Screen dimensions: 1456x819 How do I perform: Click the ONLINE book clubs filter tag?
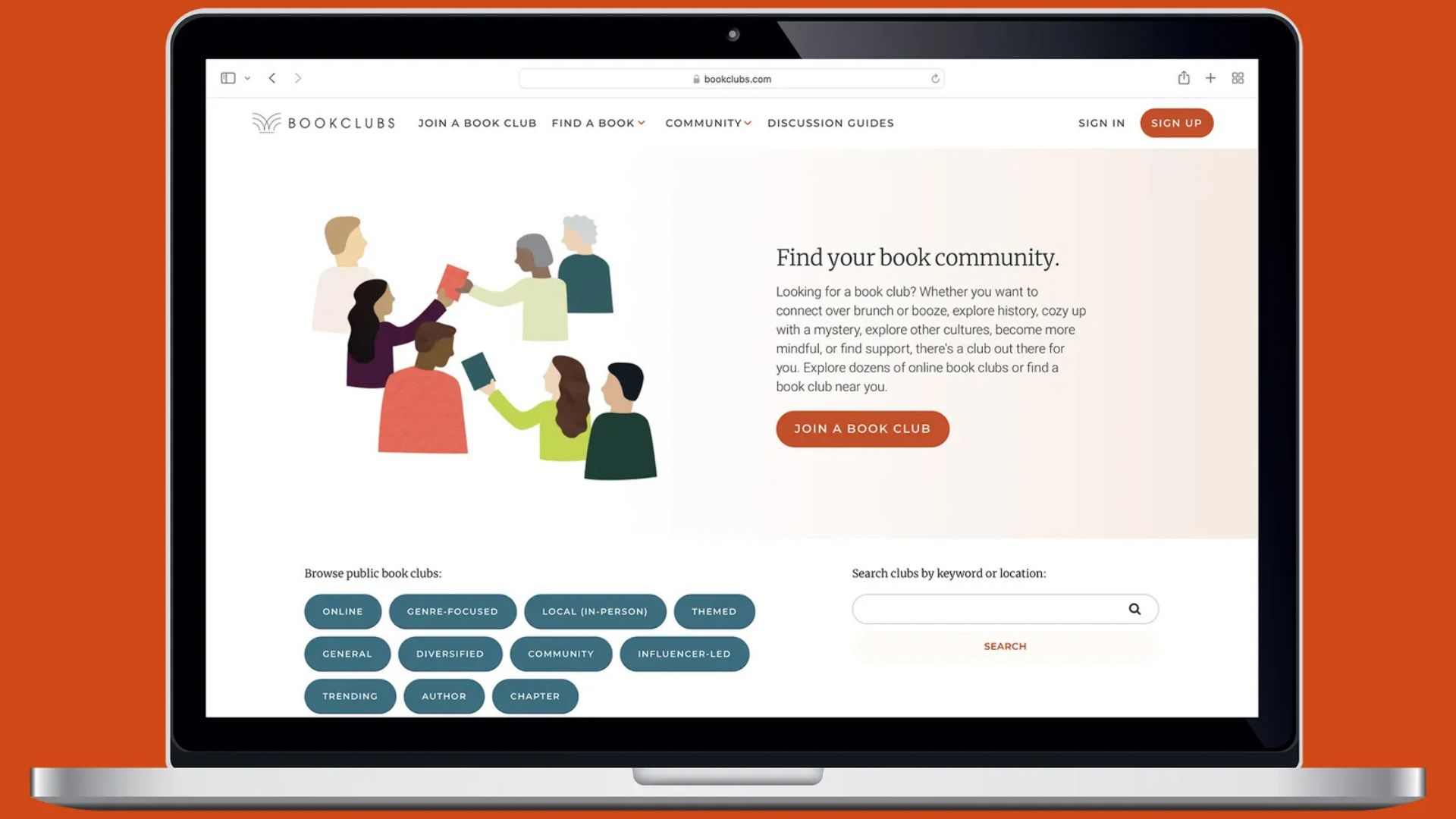point(343,611)
